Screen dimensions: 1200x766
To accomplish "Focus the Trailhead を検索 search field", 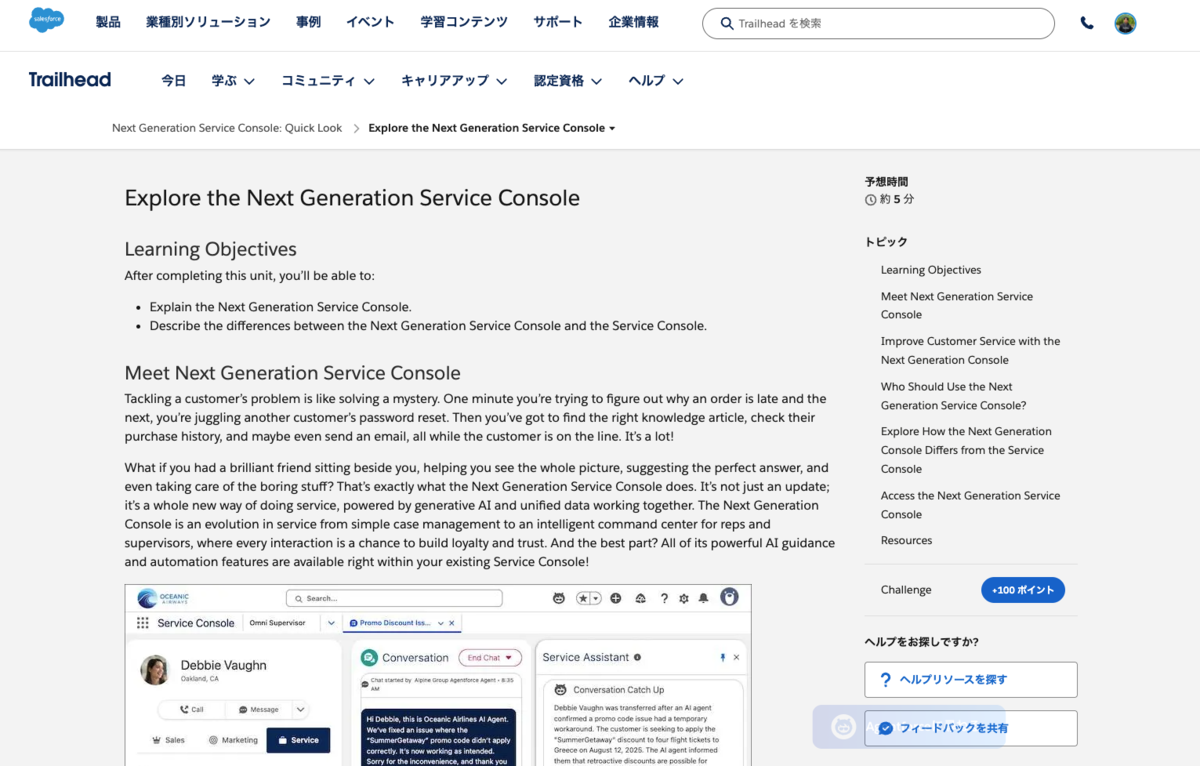I will [x=878, y=23].
